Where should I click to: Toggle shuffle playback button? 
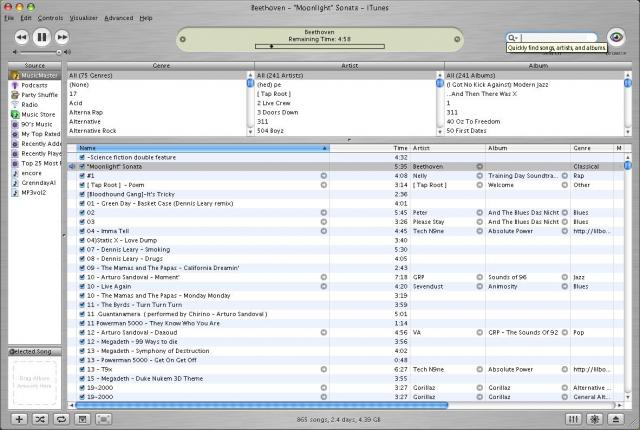tap(40, 419)
